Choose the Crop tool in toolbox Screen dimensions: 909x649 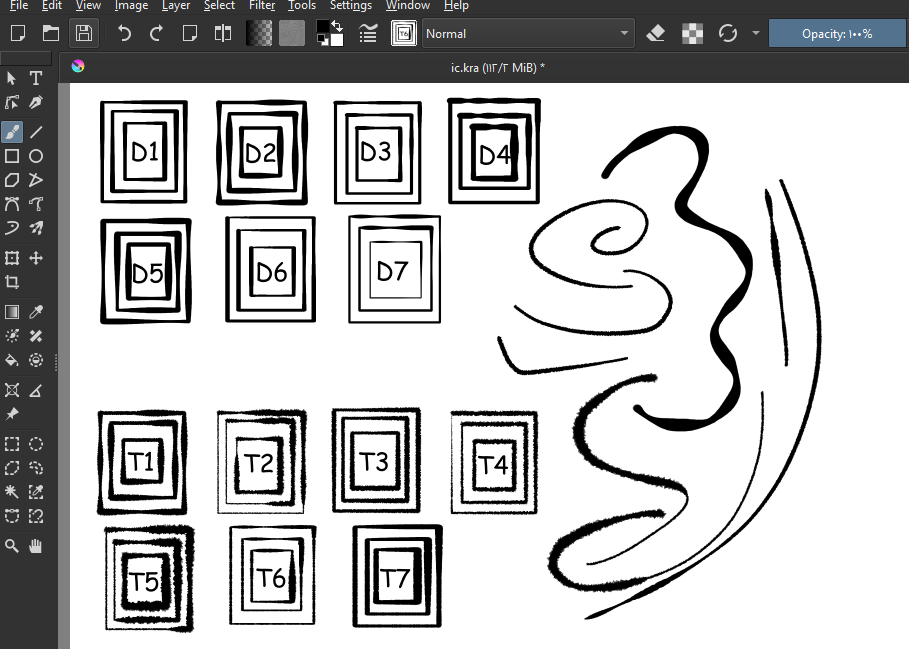click(12, 283)
